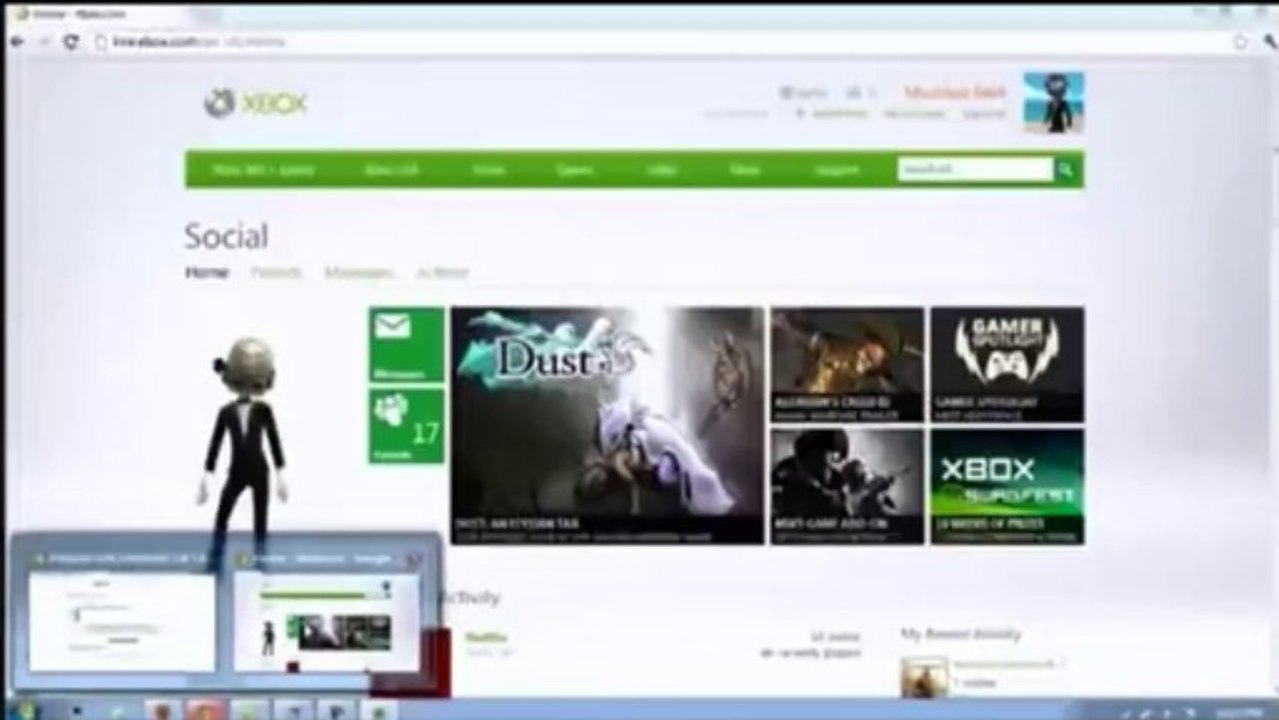1279x720 pixels.
Task: Open the Social menu in the green bar
Action: (x=488, y=170)
